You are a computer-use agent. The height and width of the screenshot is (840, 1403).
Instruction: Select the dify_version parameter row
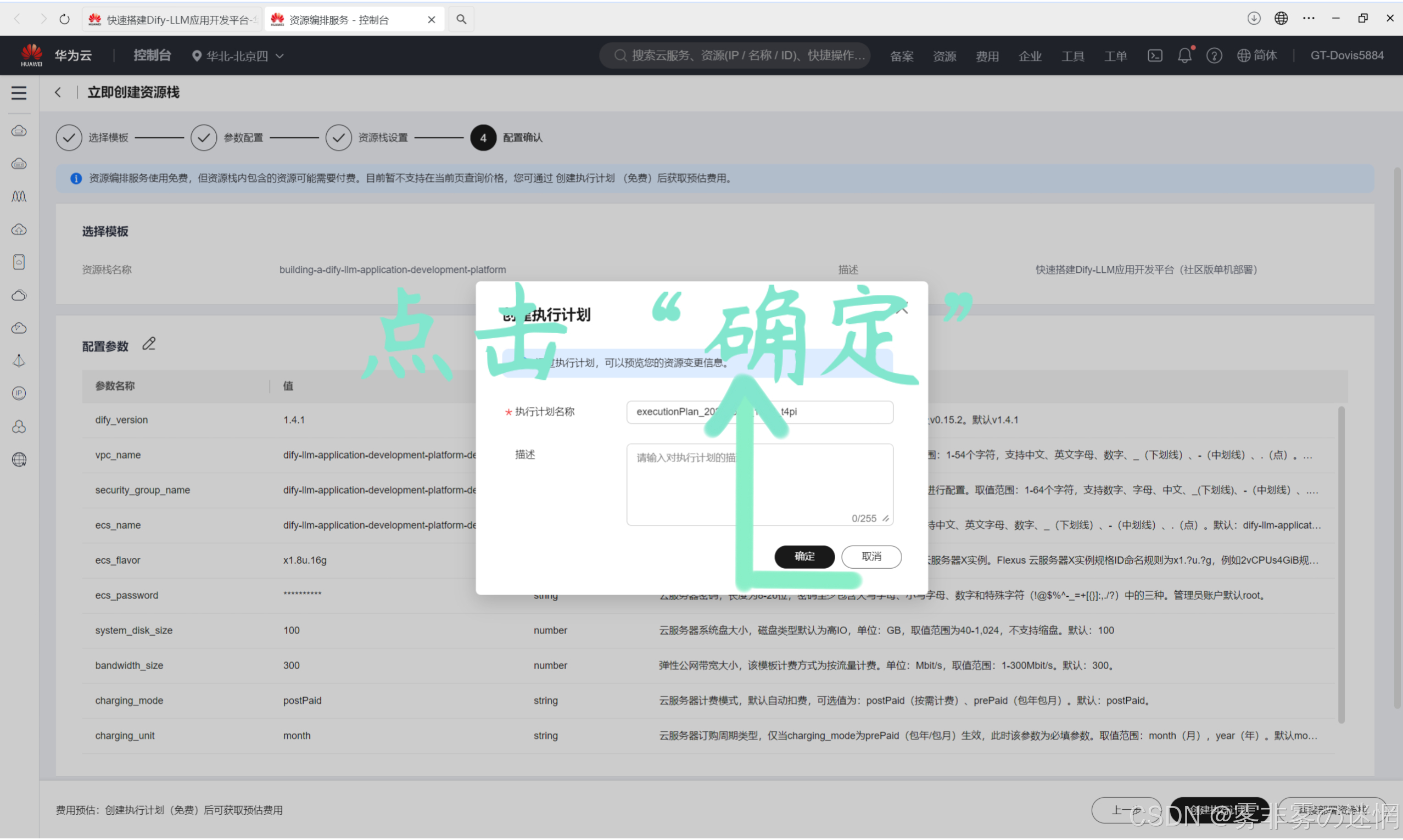(709, 420)
